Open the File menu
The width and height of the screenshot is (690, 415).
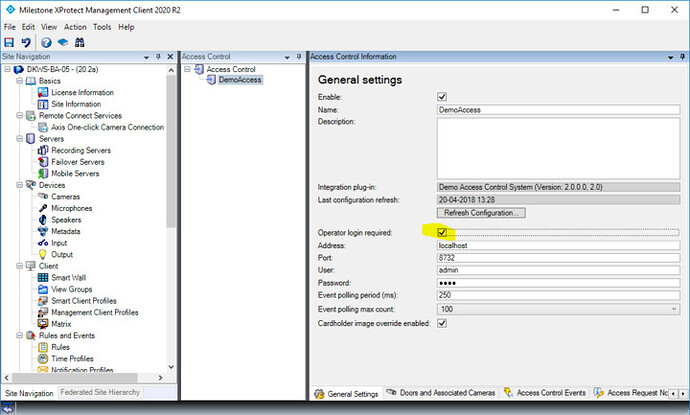point(10,27)
